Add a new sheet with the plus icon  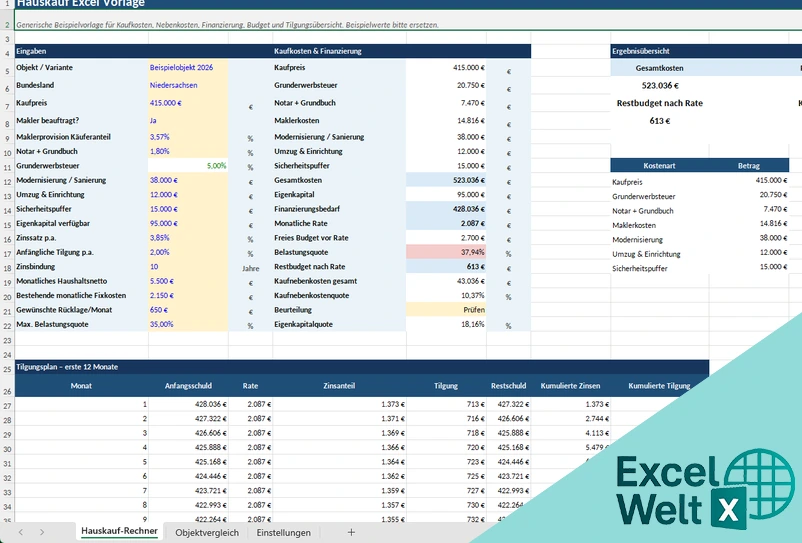tap(351, 532)
